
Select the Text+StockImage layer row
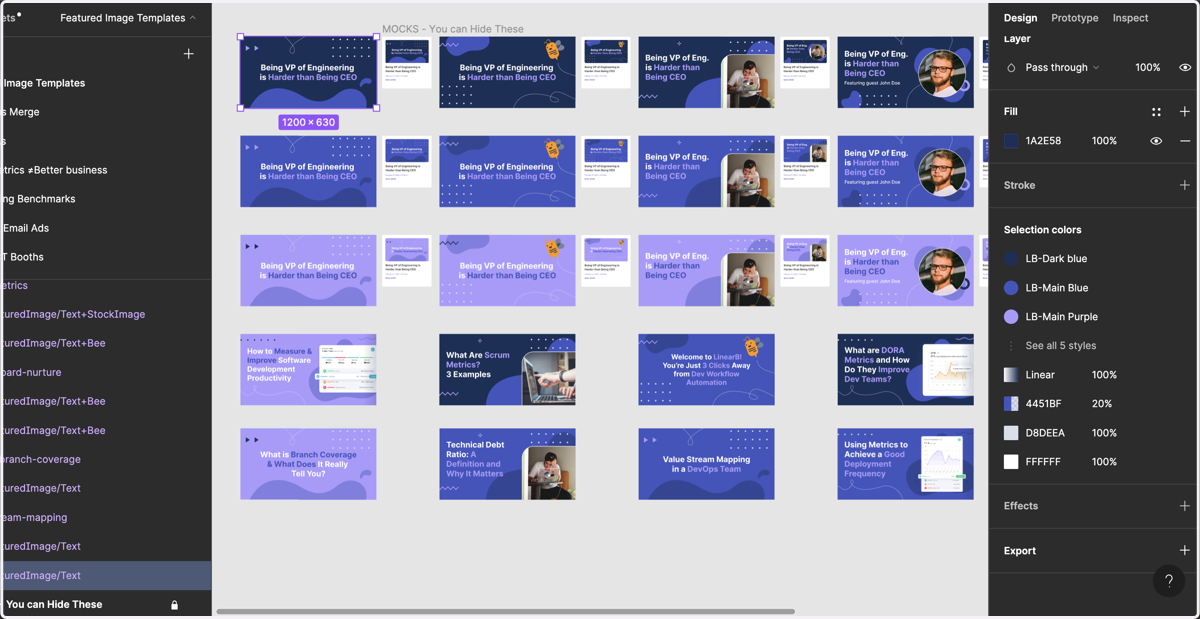105,314
